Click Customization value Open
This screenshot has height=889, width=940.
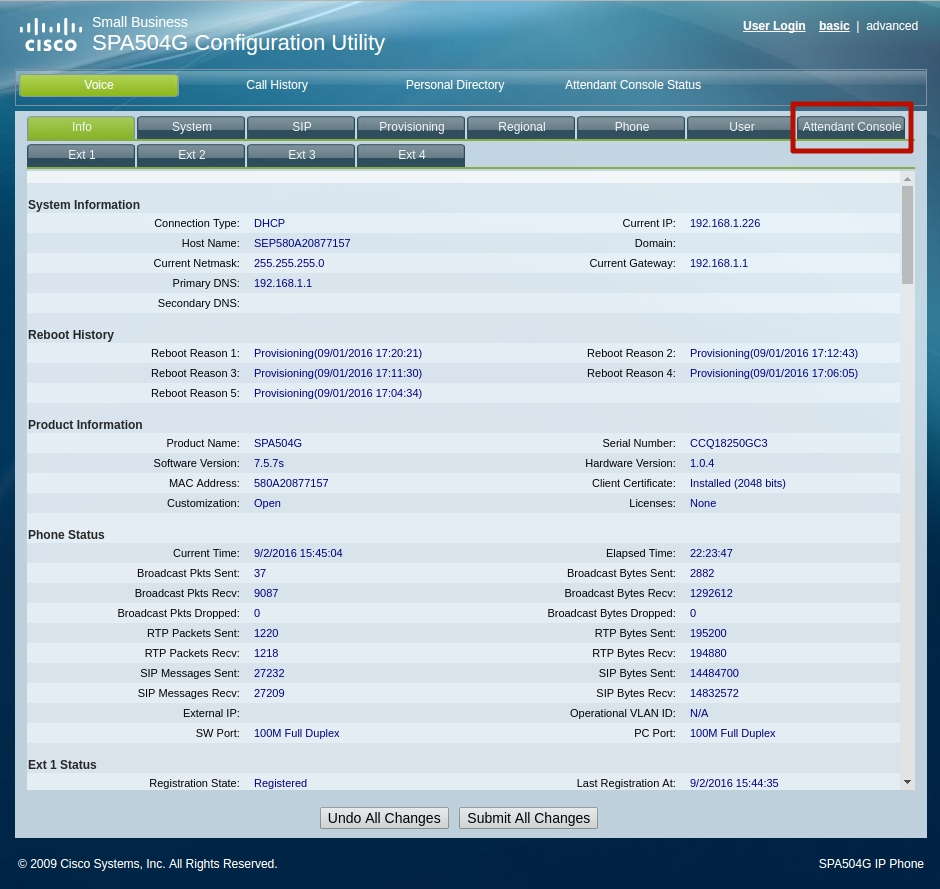(267, 504)
